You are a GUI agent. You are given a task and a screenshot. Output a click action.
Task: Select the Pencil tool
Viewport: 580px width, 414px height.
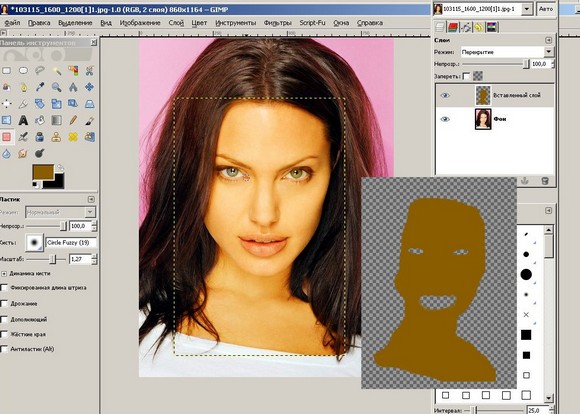click(73, 120)
